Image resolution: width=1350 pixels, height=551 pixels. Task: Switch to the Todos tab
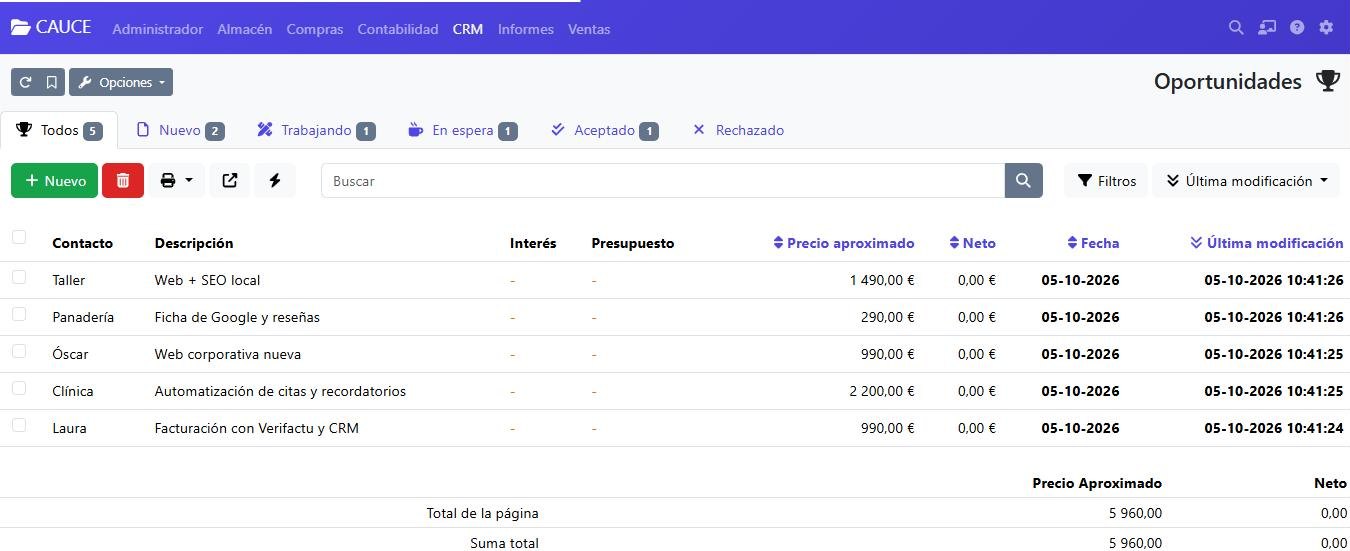[59, 130]
